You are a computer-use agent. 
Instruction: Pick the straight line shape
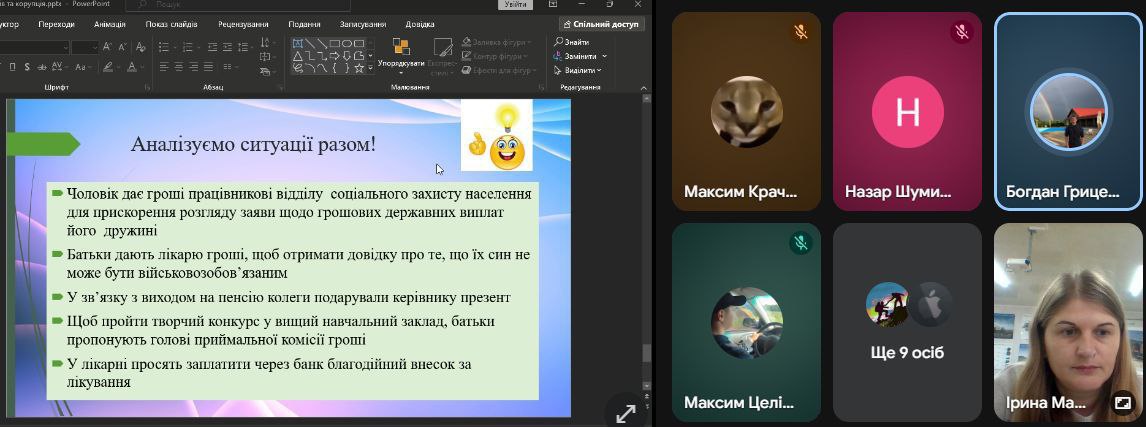(x=310, y=43)
